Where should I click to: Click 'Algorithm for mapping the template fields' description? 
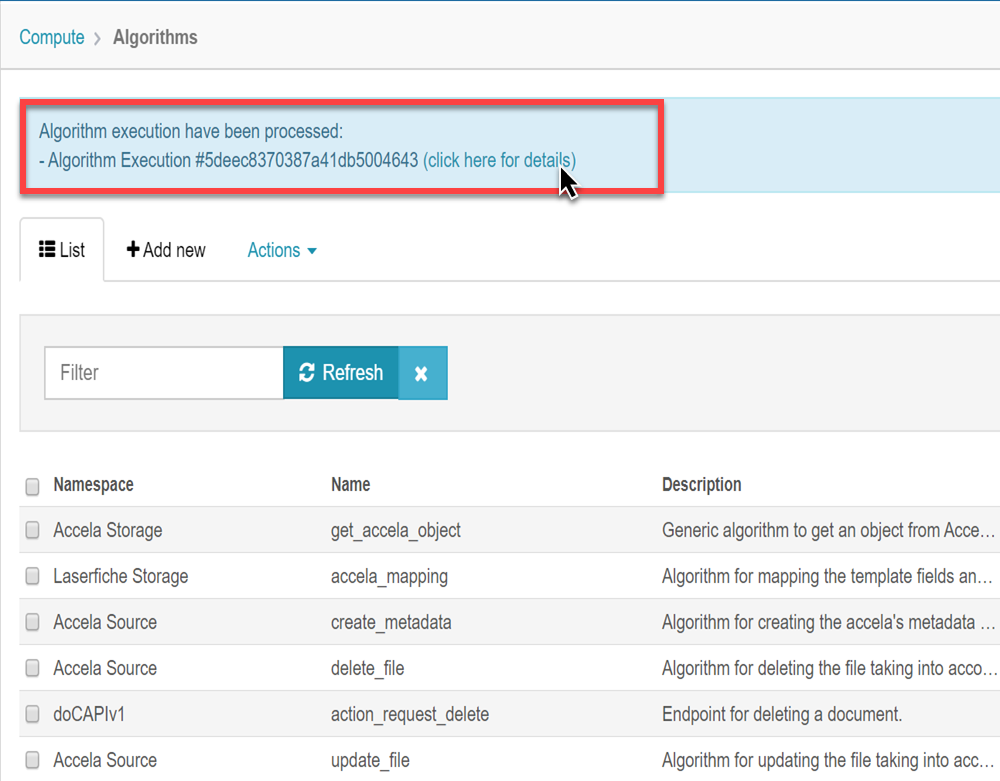(x=827, y=576)
